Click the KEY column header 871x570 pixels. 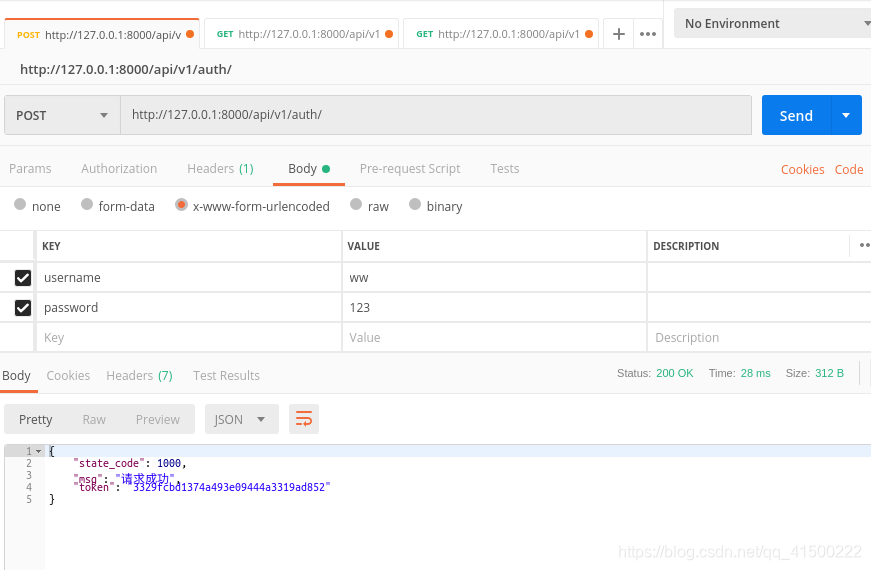pyautogui.click(x=51, y=246)
